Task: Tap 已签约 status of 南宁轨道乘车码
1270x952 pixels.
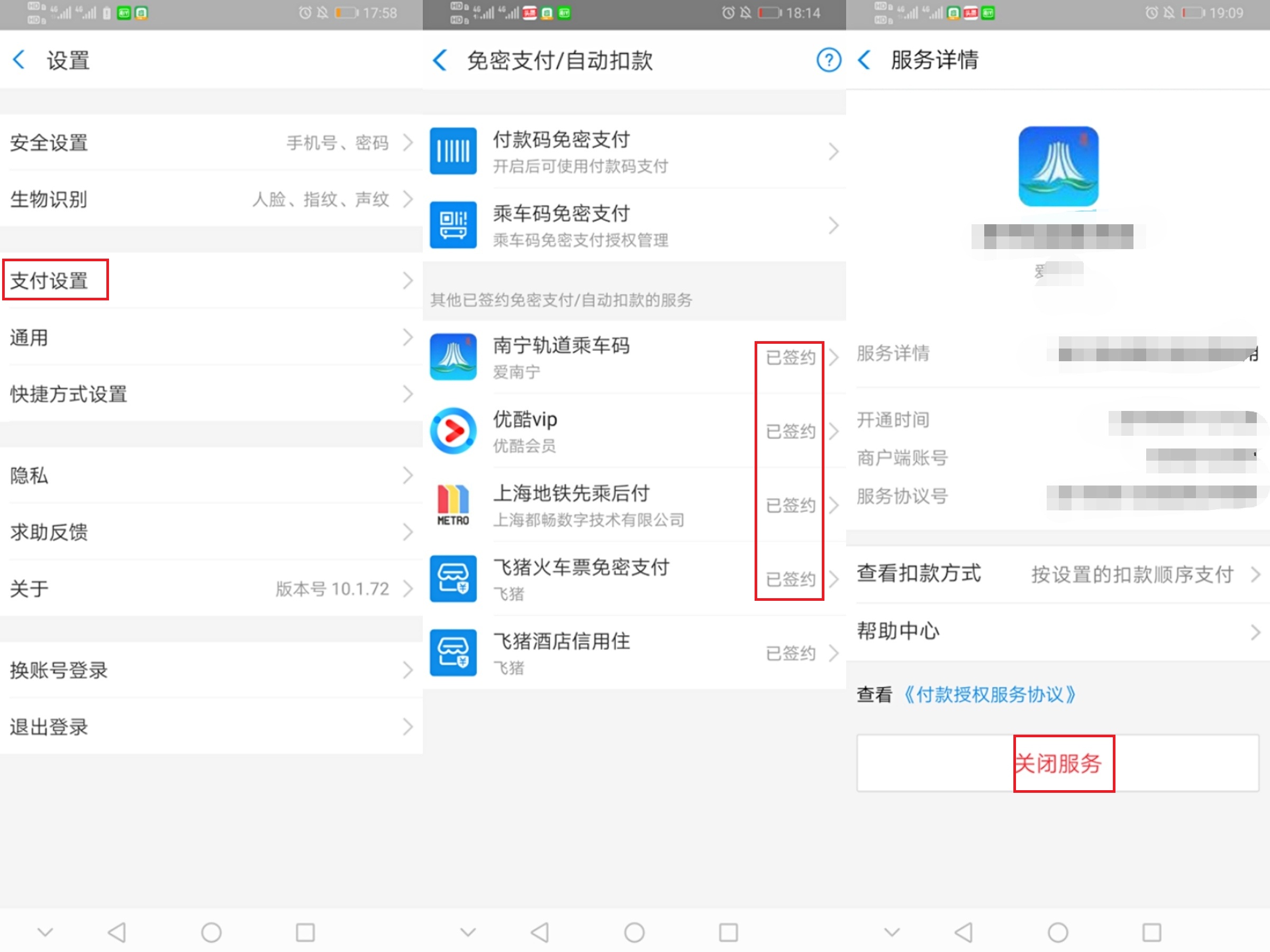Action: pyautogui.click(x=791, y=357)
